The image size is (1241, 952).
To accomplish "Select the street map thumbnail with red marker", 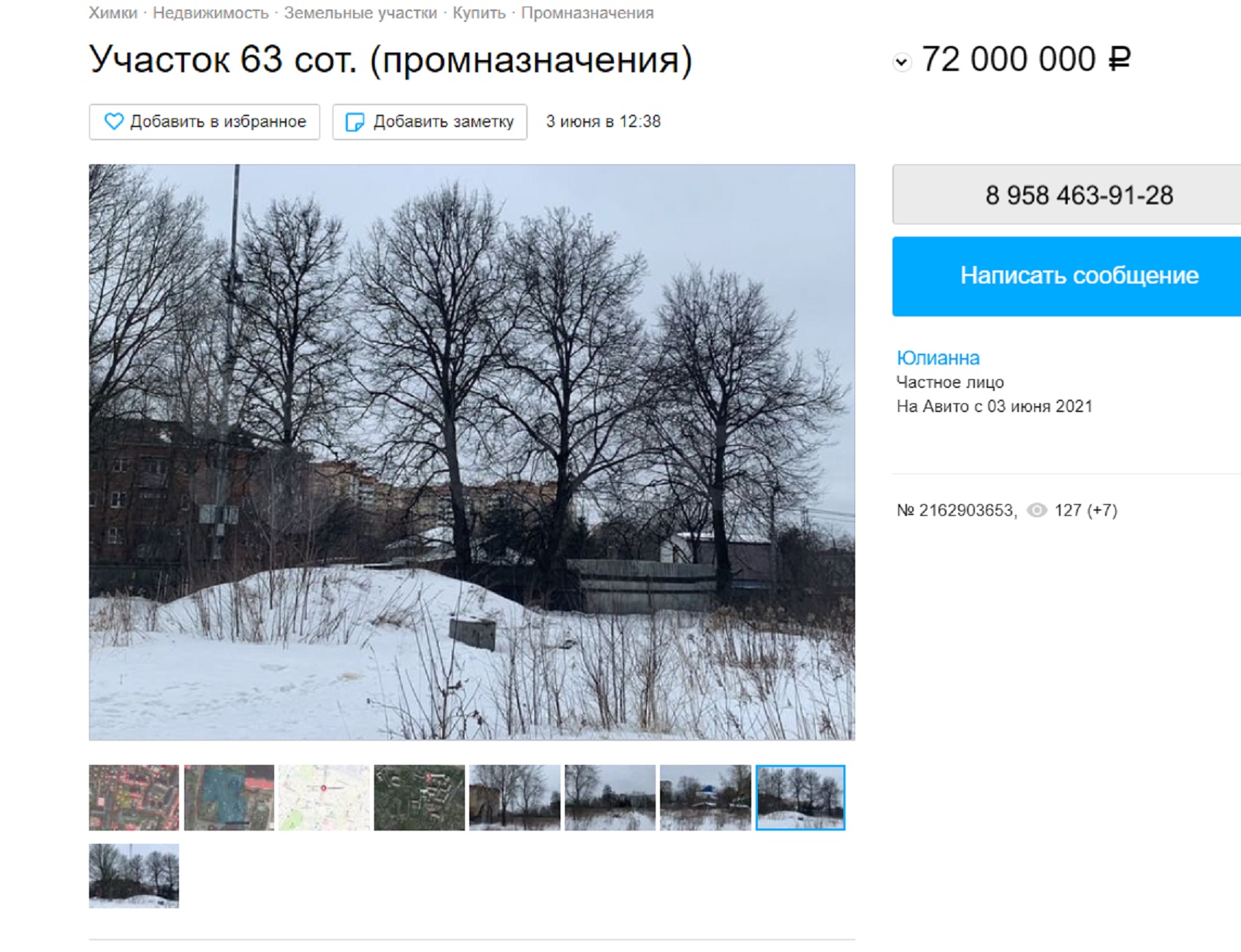I will coord(324,798).
